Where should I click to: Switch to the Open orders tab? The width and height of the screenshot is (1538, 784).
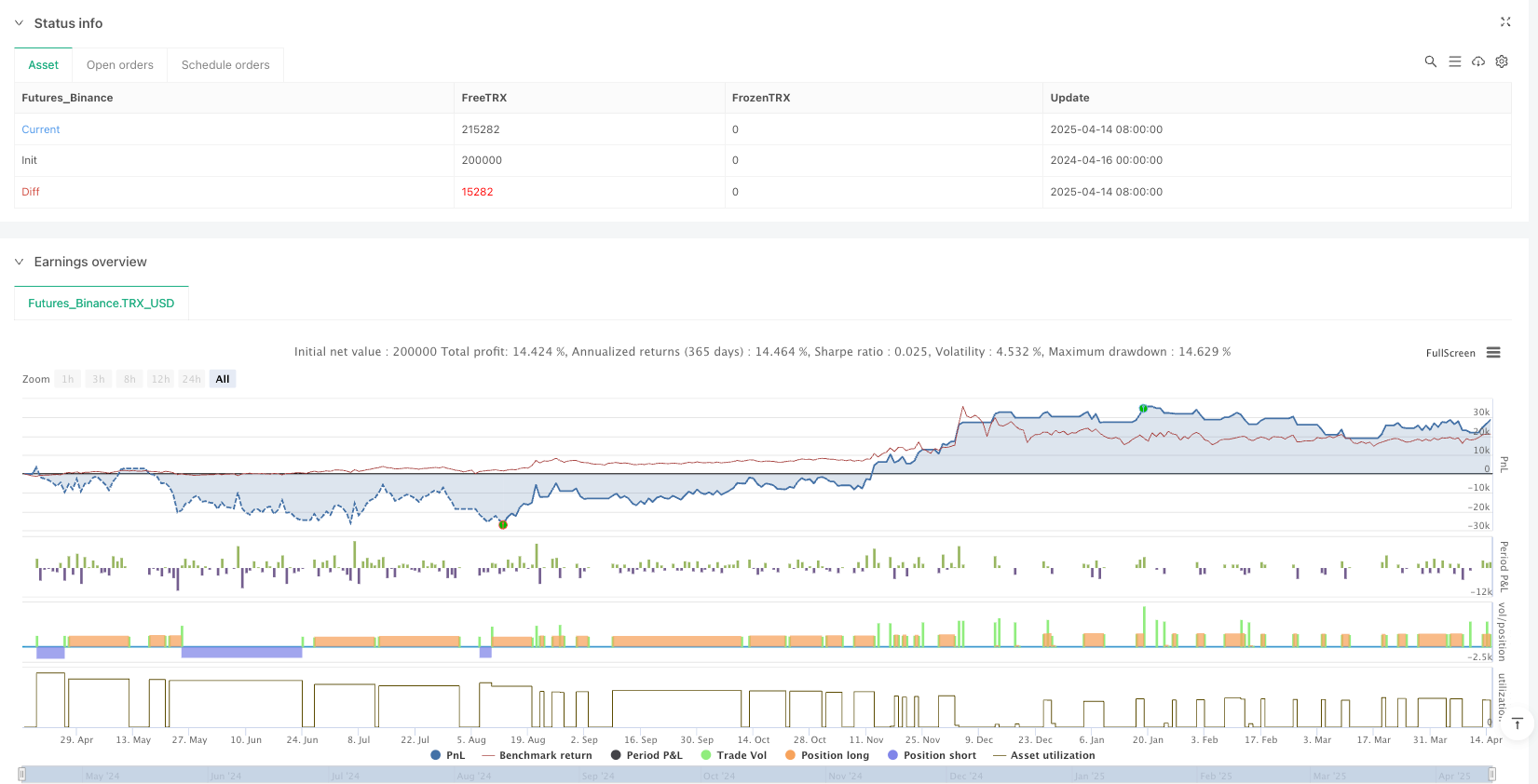(x=120, y=65)
